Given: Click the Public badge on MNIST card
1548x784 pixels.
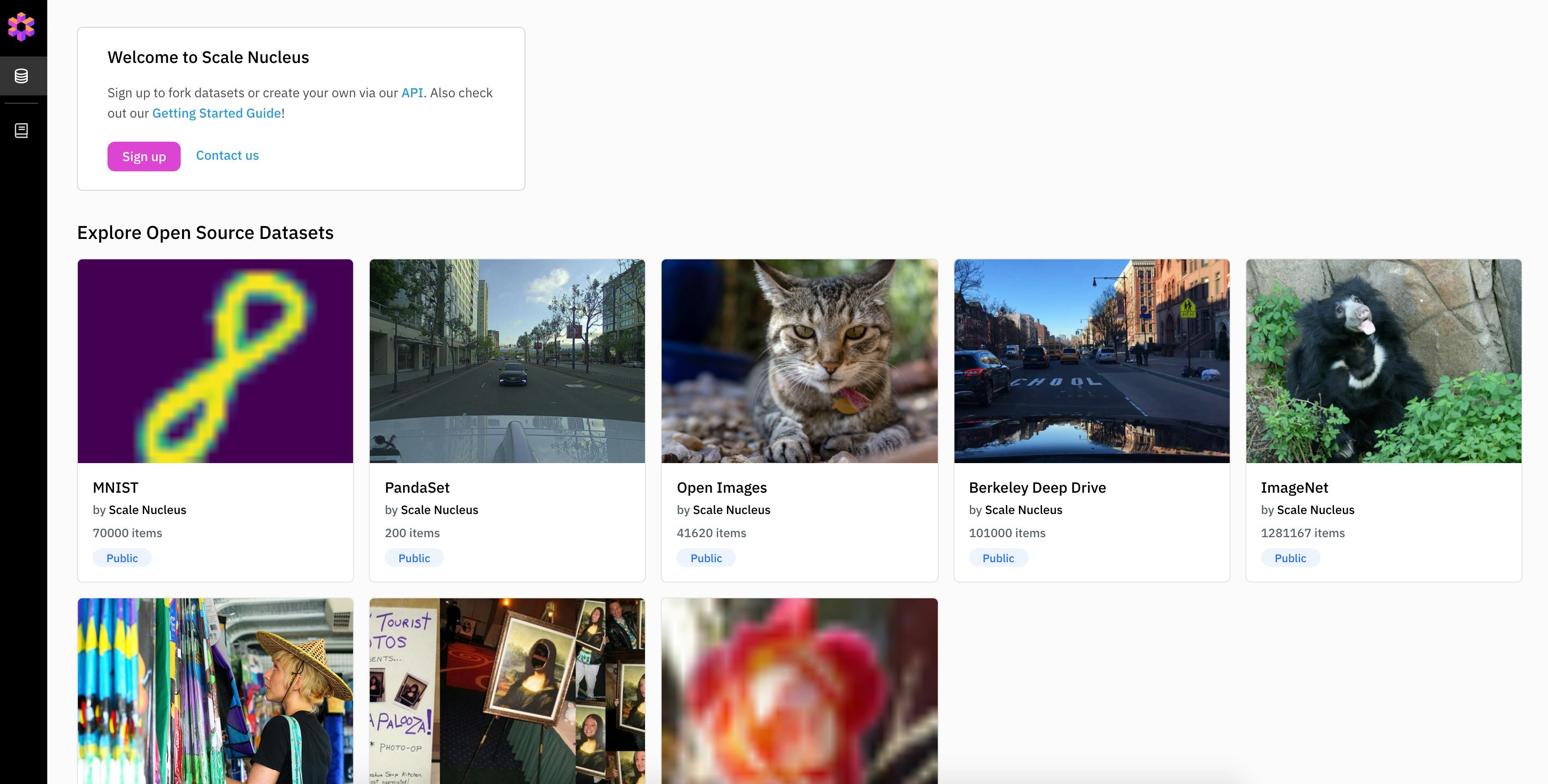Looking at the screenshot, I should pos(122,558).
